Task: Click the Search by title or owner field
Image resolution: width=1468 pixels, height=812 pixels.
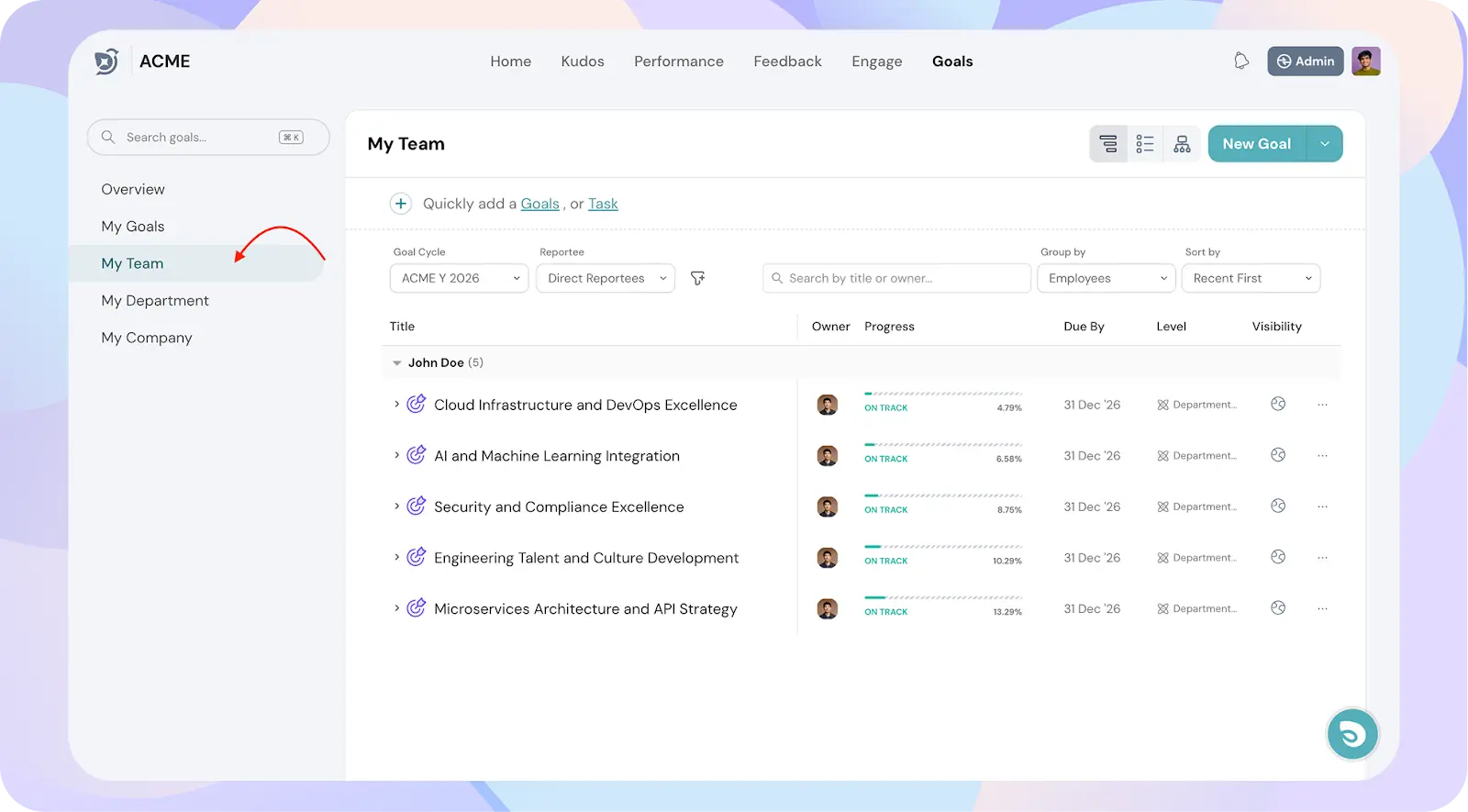Action: (x=896, y=278)
